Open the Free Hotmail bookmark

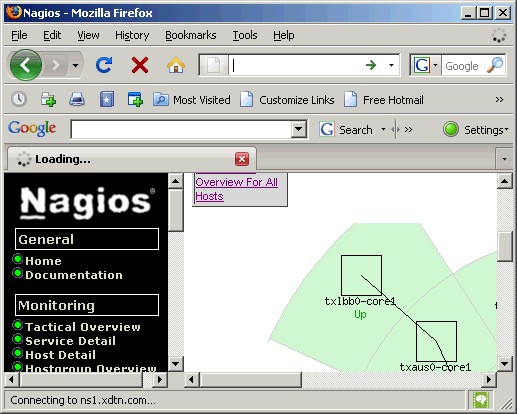pos(384,100)
